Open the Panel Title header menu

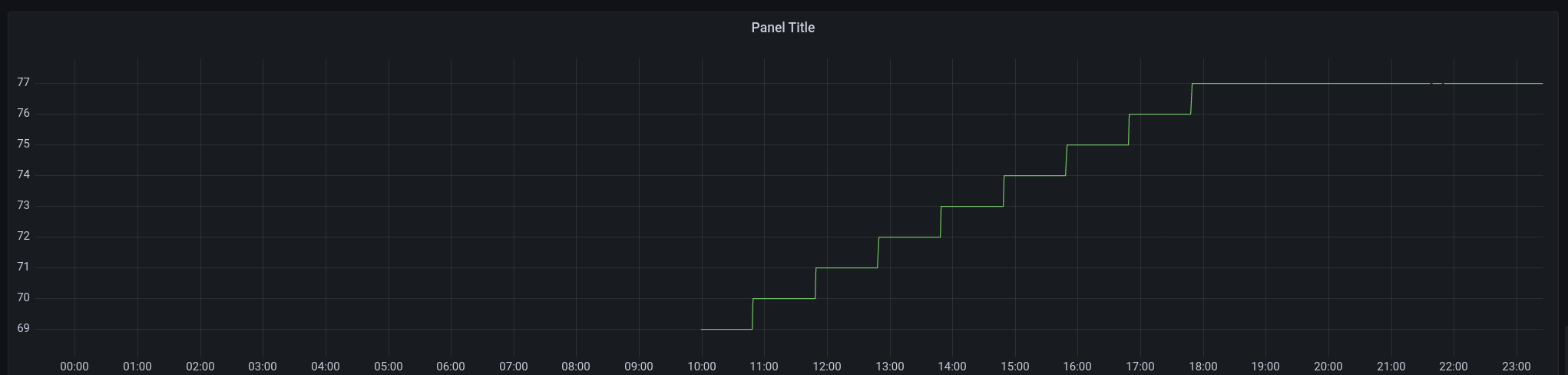click(782, 28)
